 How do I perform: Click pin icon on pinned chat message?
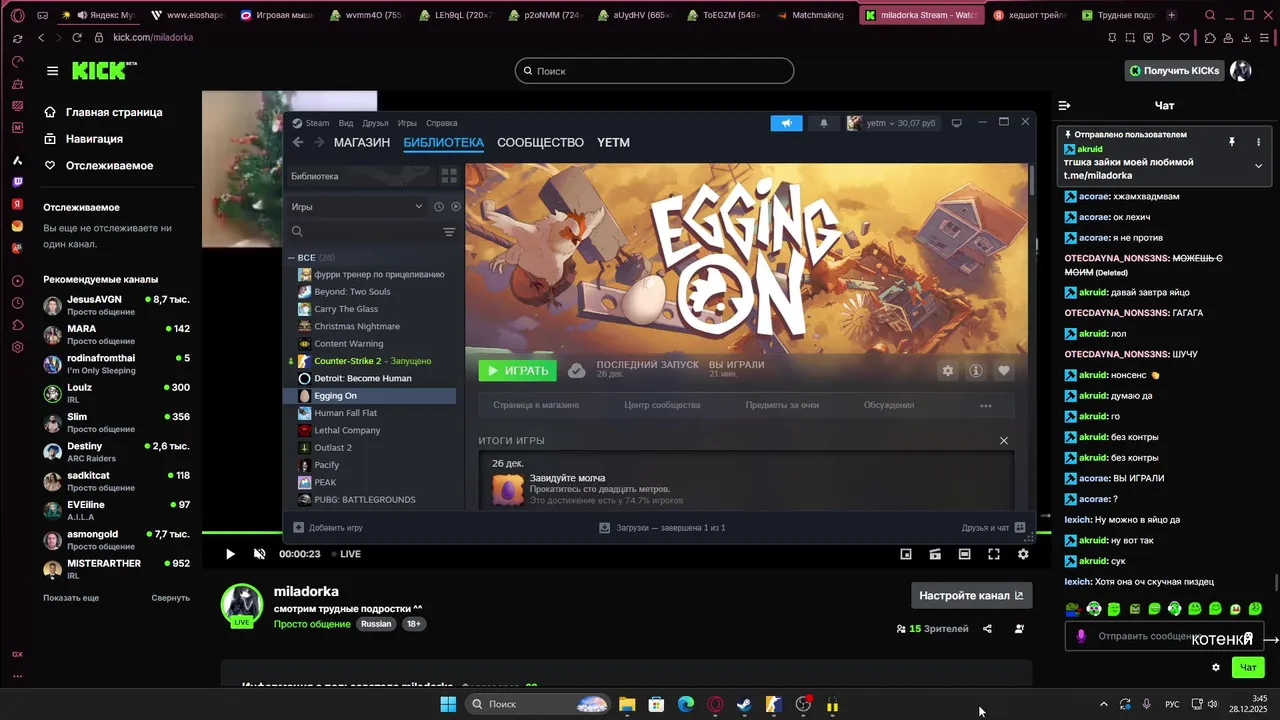click(1232, 142)
